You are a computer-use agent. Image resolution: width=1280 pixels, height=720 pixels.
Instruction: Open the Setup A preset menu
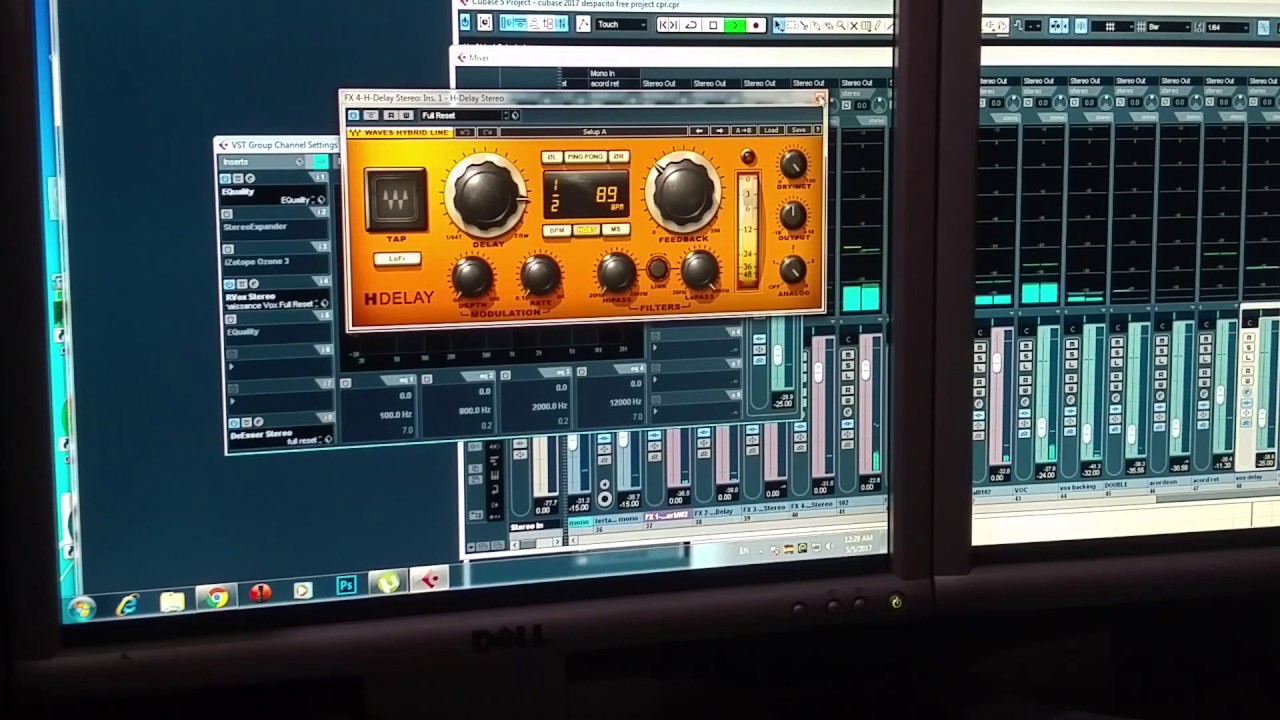[594, 132]
